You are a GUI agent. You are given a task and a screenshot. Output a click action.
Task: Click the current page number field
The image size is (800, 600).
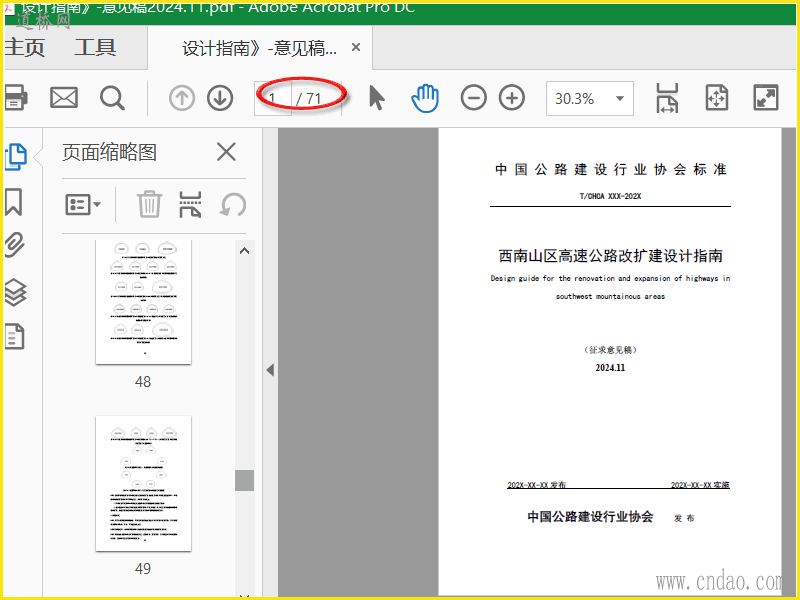272,98
